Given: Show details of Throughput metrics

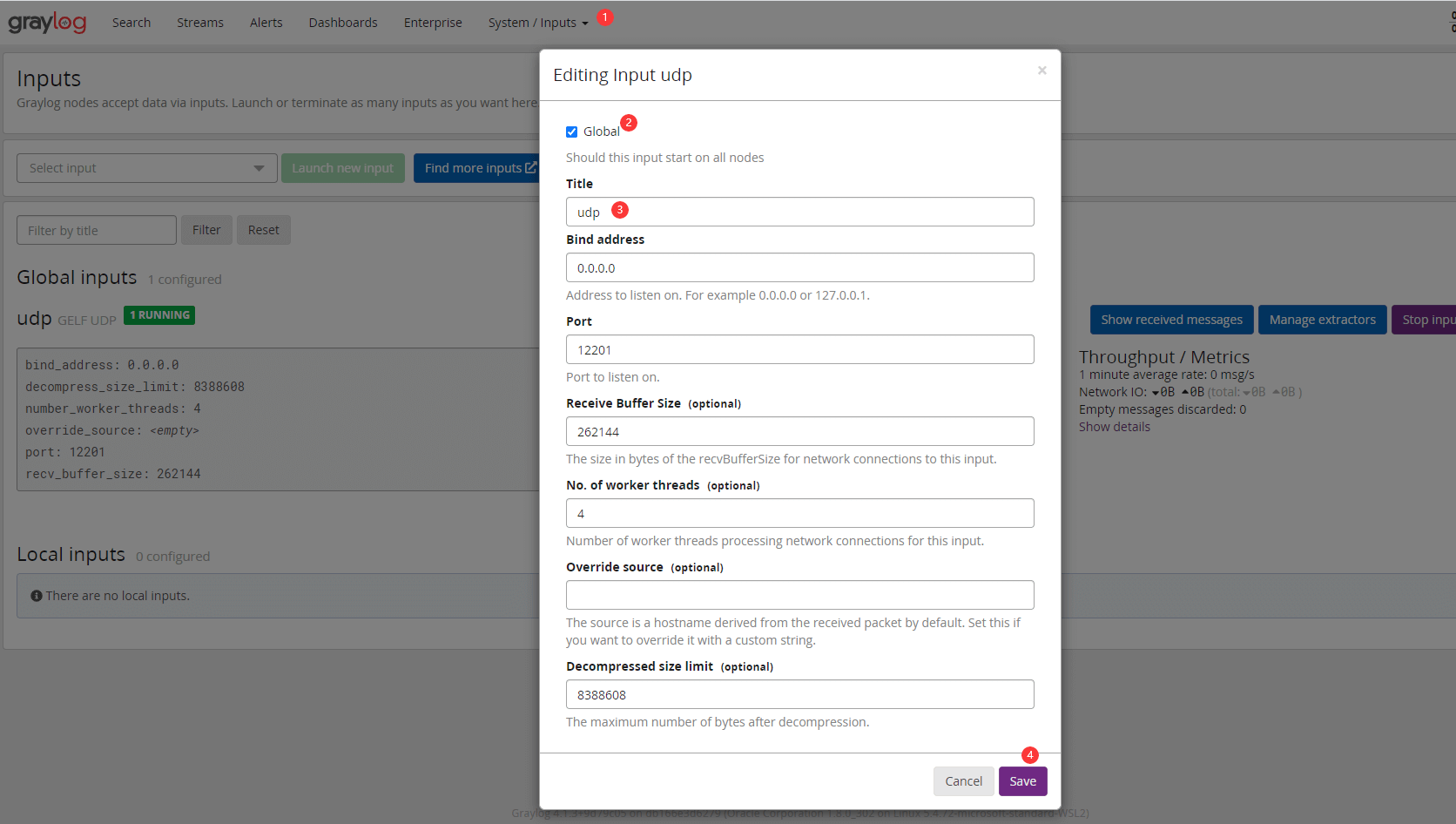Looking at the screenshot, I should click(1114, 427).
